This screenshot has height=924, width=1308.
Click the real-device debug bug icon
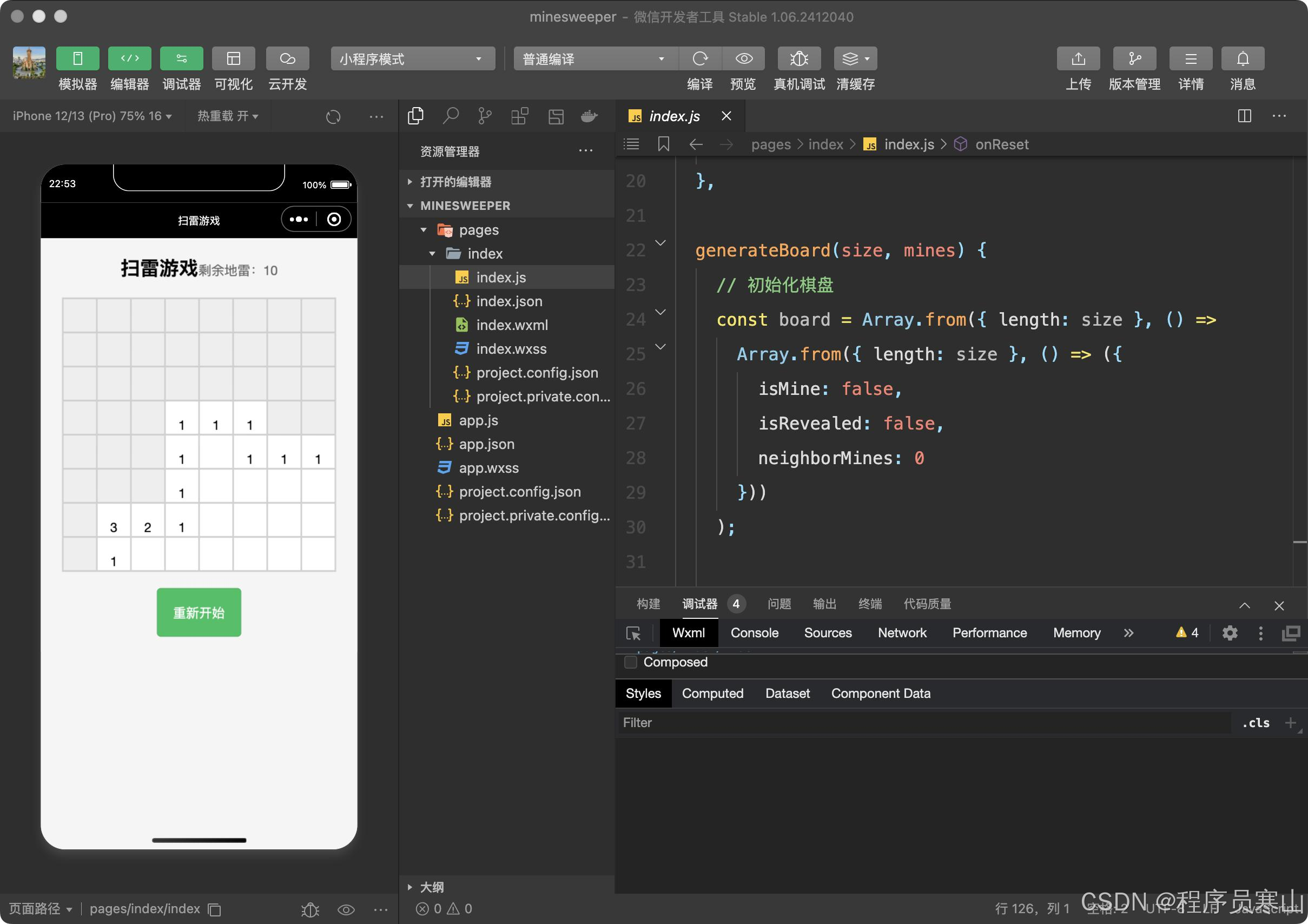pos(798,58)
